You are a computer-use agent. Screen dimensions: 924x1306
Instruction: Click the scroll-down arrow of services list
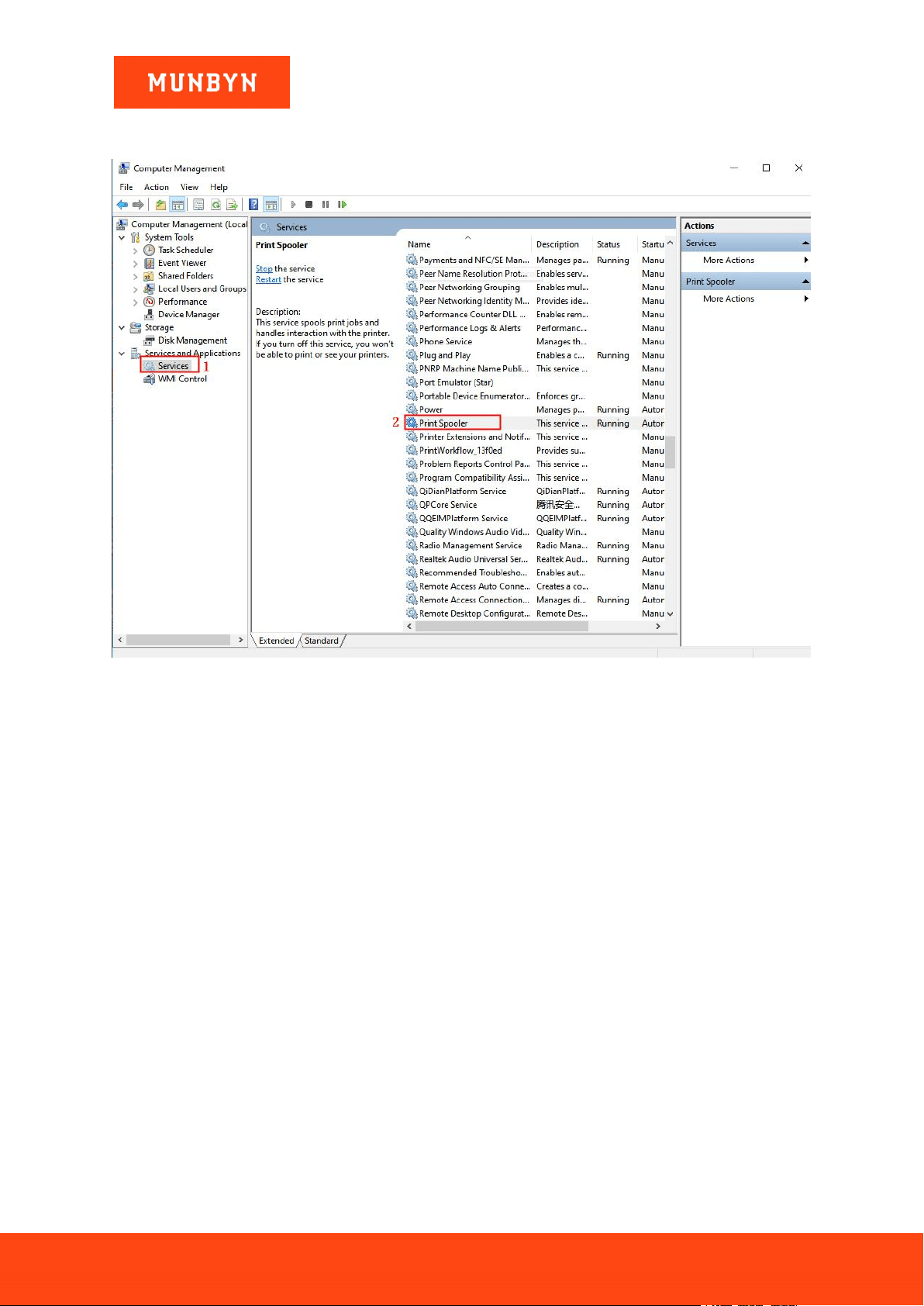coord(671,614)
